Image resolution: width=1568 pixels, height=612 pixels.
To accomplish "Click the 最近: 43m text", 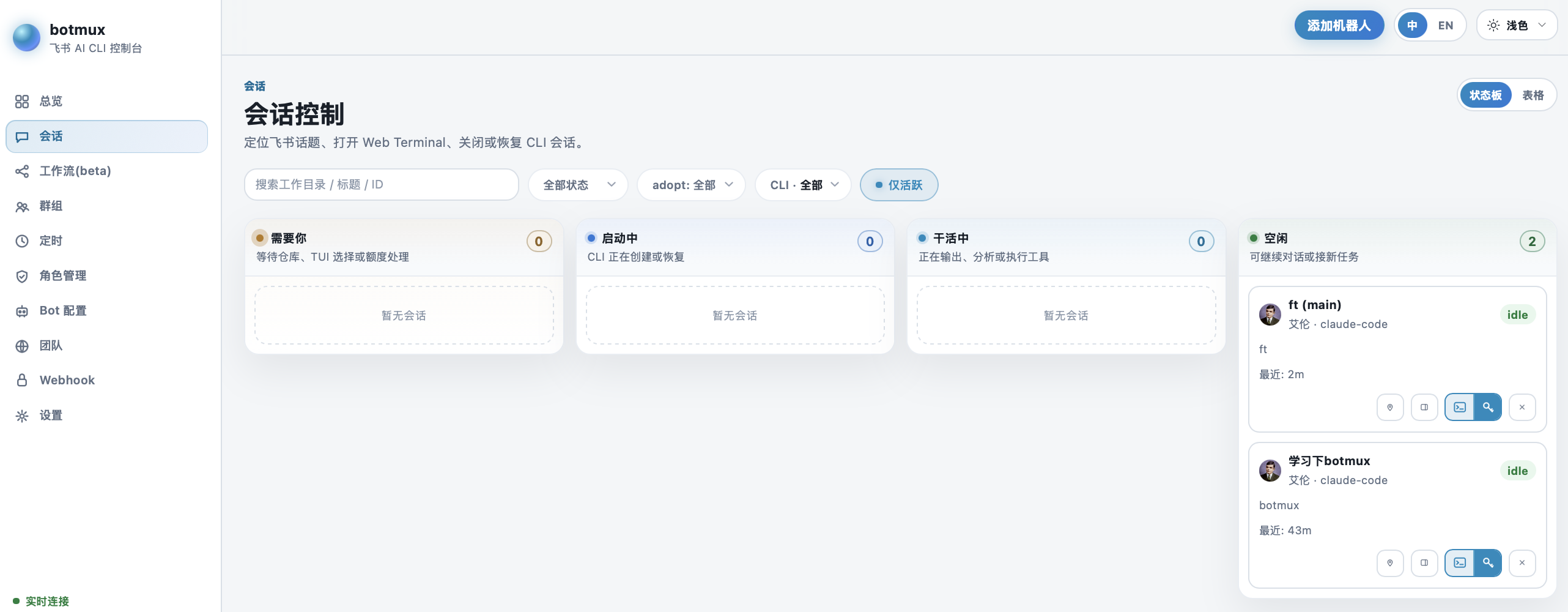I will click(x=1285, y=531).
